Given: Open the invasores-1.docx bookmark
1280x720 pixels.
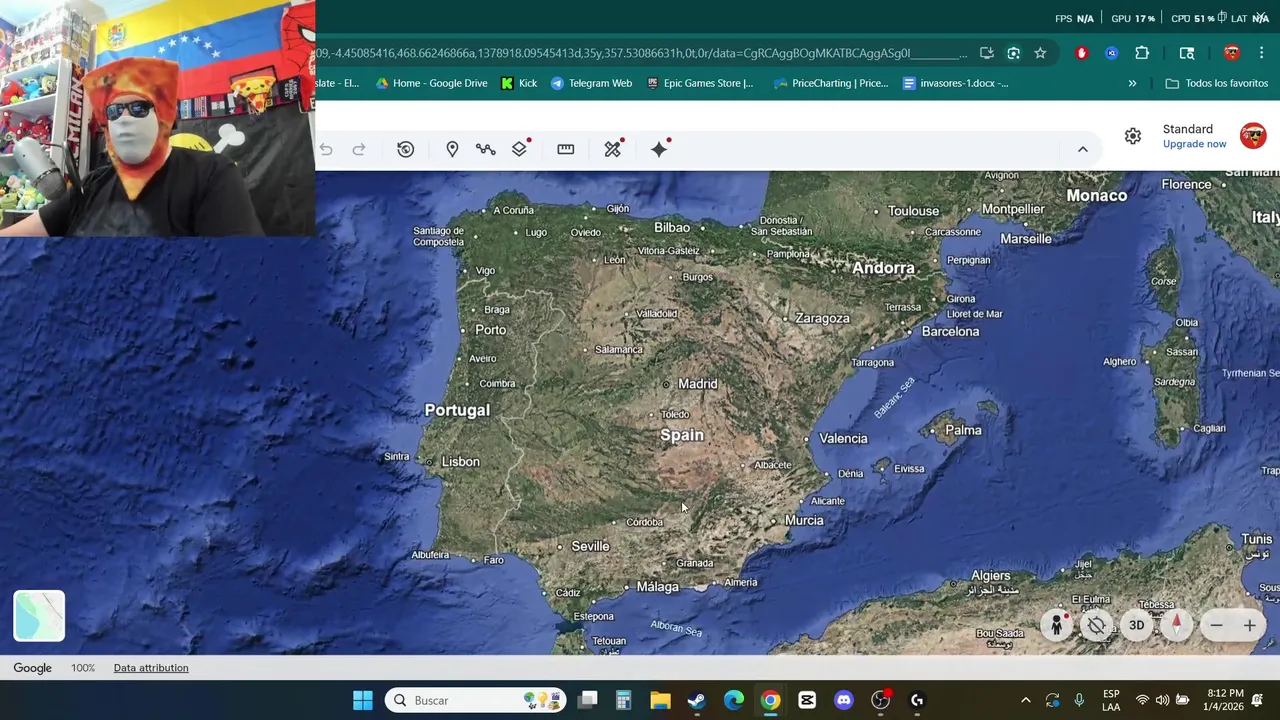Looking at the screenshot, I should [956, 83].
